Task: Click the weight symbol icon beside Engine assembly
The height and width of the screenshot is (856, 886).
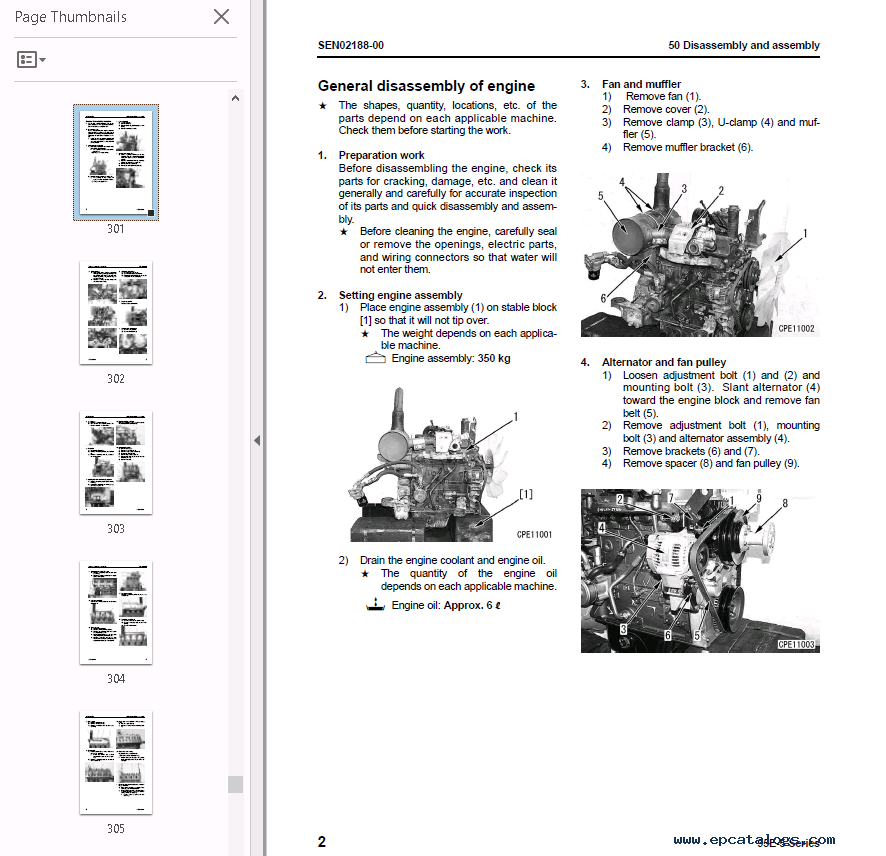Action: coord(375,358)
